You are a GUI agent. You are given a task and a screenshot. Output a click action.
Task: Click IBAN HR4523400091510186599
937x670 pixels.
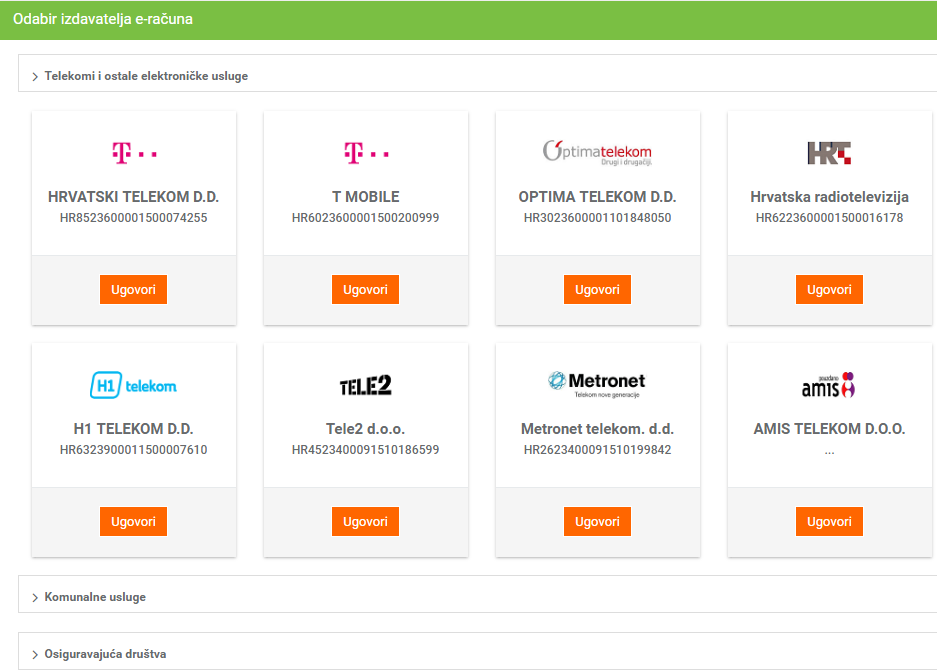click(x=365, y=449)
